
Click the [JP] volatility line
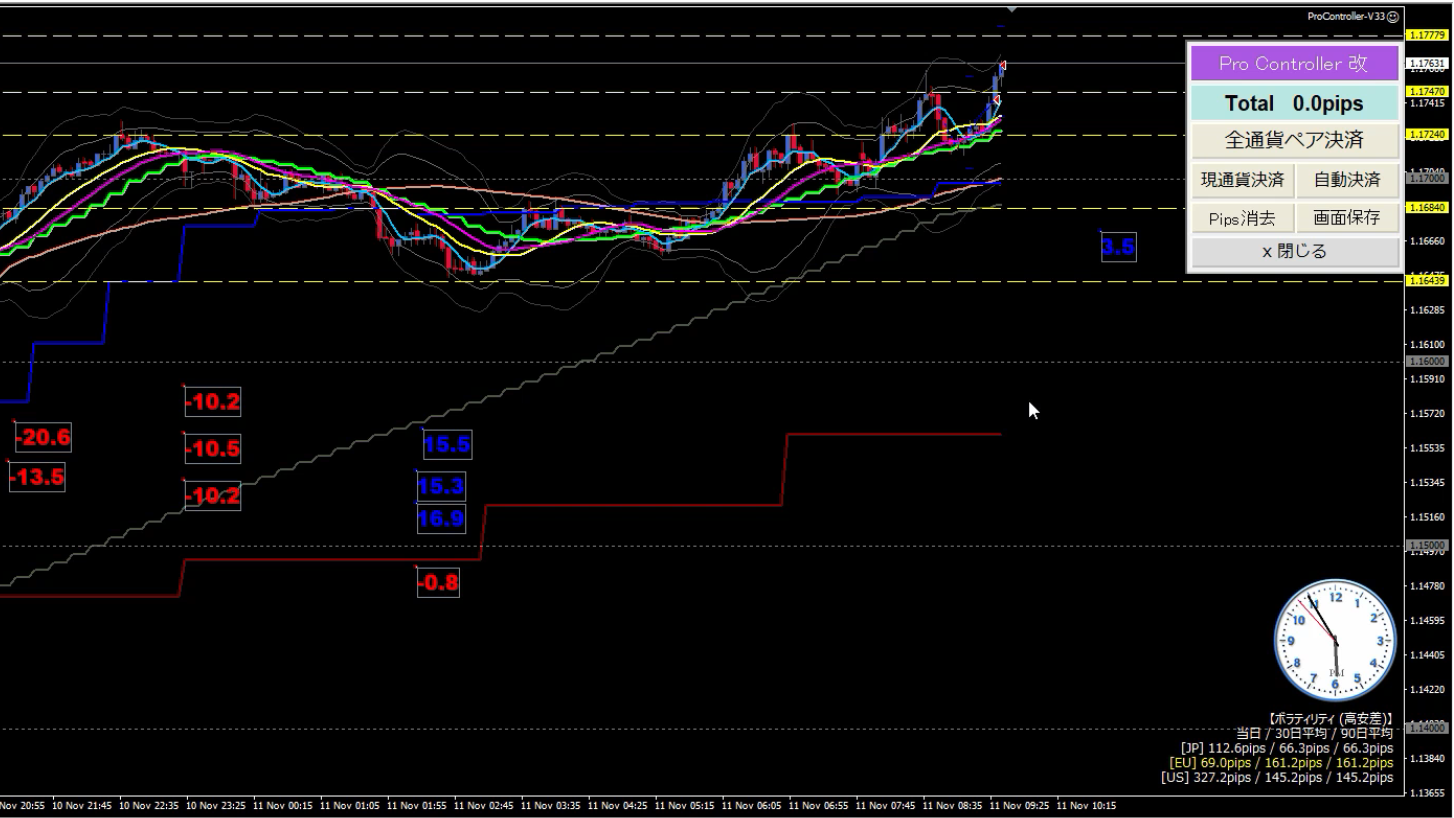(1286, 748)
